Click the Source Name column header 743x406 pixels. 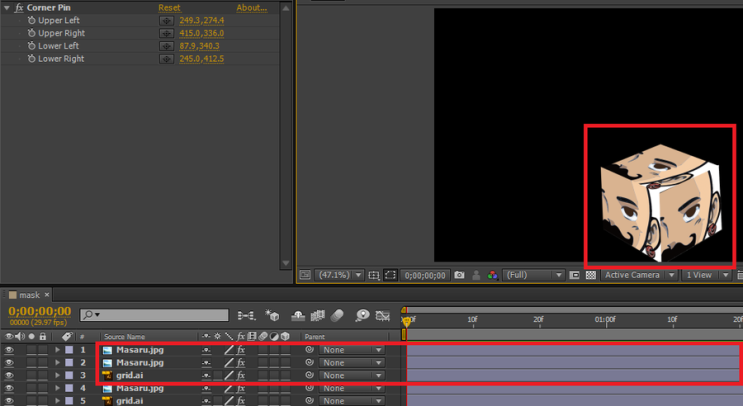(x=124, y=336)
